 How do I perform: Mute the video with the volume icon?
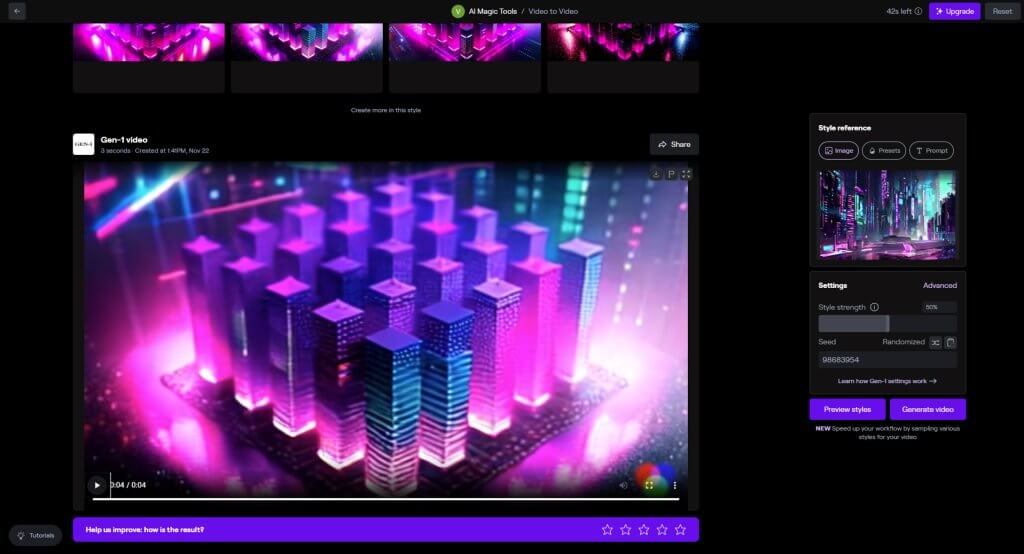(x=623, y=485)
